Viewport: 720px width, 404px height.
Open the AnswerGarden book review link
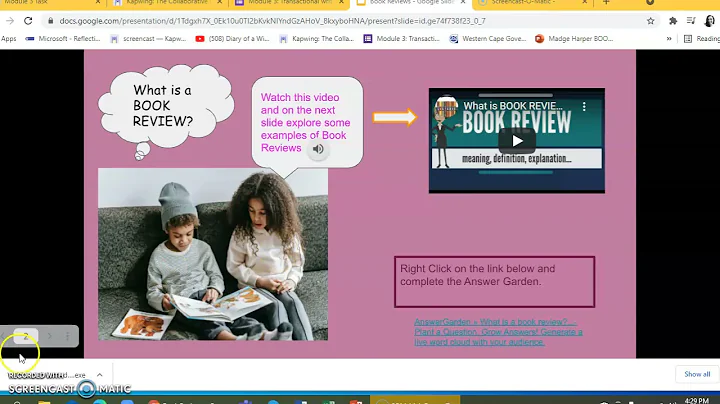498,332
